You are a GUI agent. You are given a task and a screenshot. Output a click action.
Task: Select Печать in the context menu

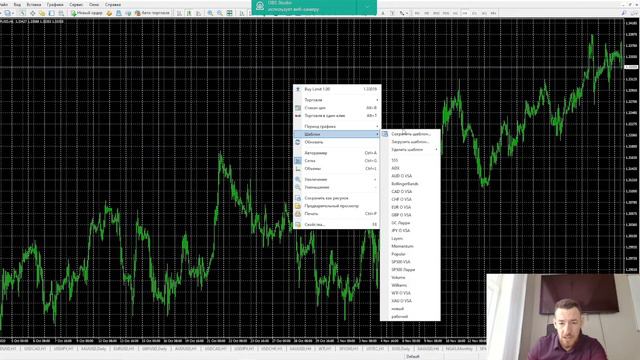(x=337, y=213)
